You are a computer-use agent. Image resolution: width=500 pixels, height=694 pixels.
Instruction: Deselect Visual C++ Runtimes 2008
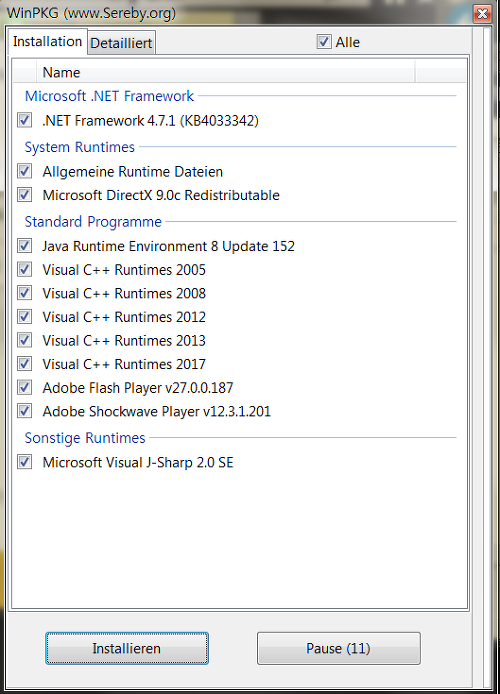24,293
